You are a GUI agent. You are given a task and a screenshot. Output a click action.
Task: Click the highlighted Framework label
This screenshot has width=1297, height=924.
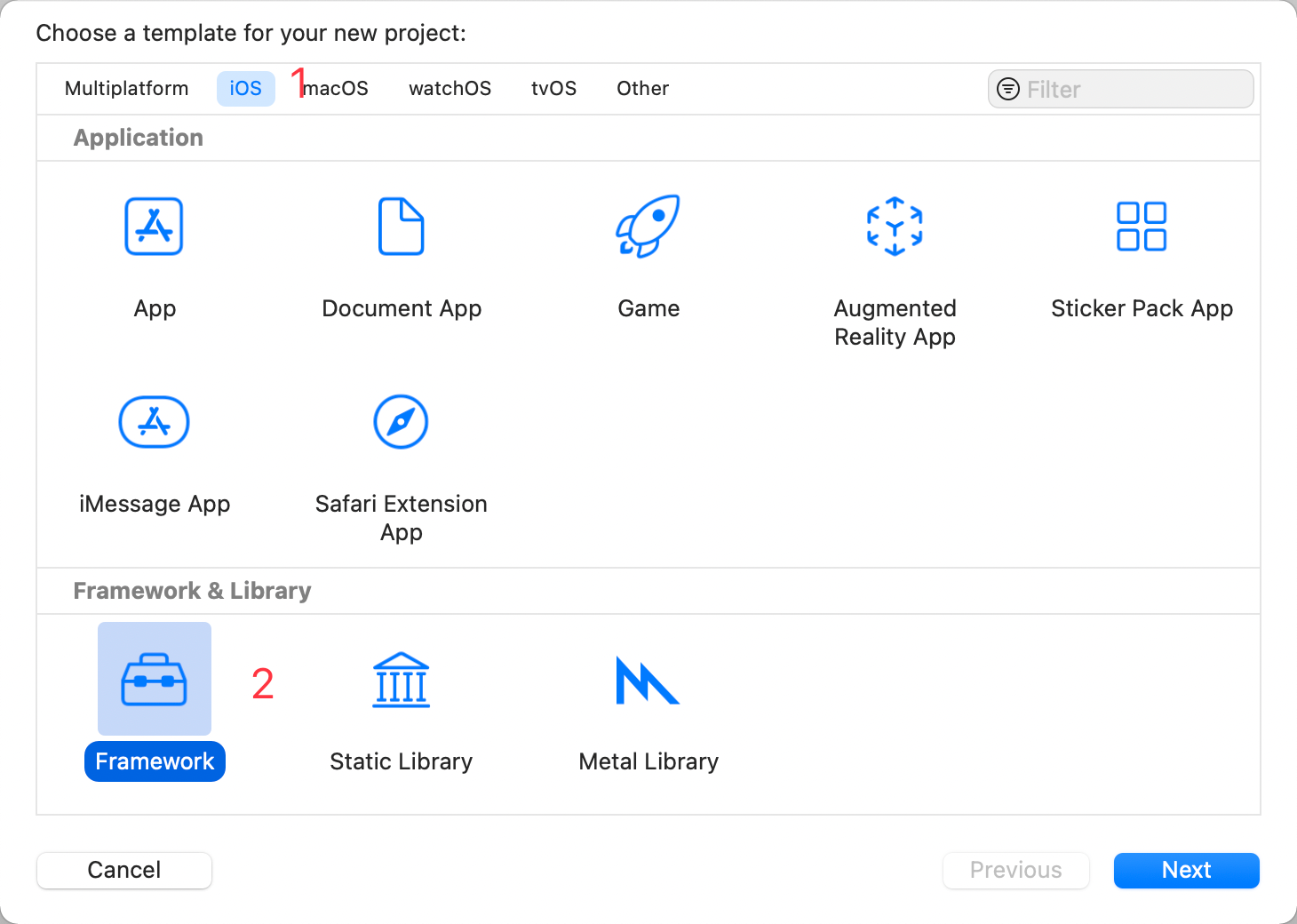click(x=155, y=761)
